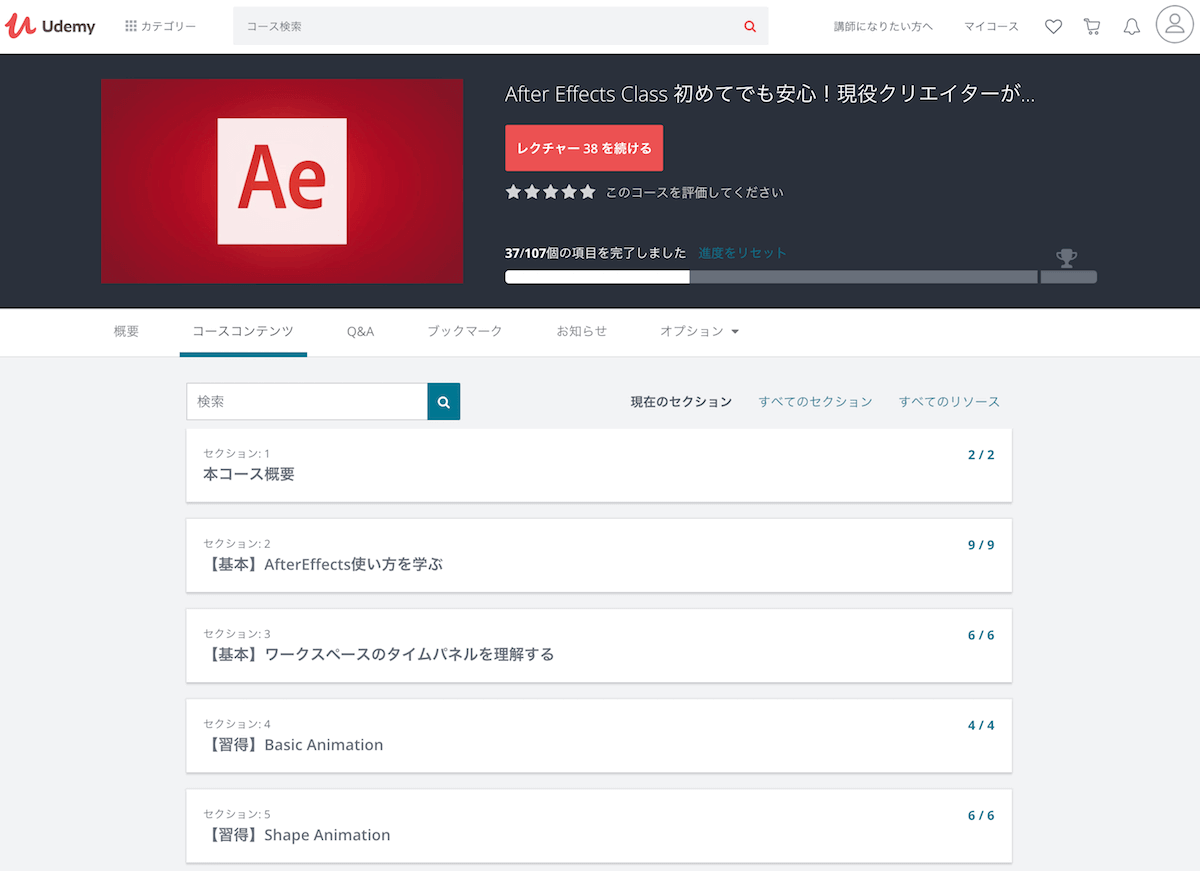
Task: Continue with レクチャー 38 を続ける button
Action: pos(584,148)
